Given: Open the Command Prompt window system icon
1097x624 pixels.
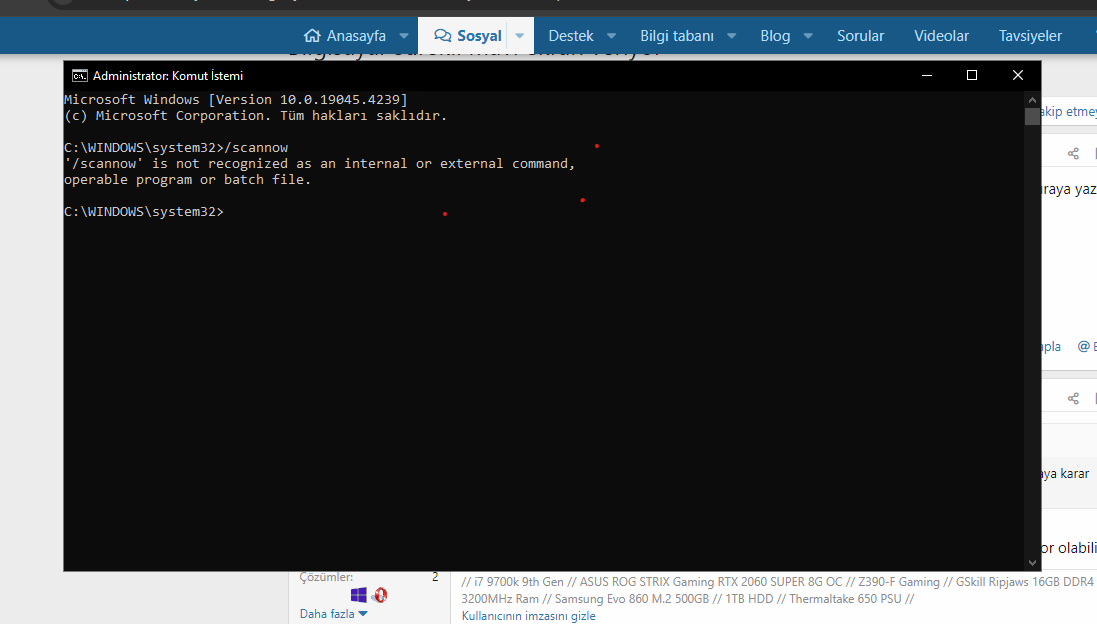Looking at the screenshot, I should 80,76.
